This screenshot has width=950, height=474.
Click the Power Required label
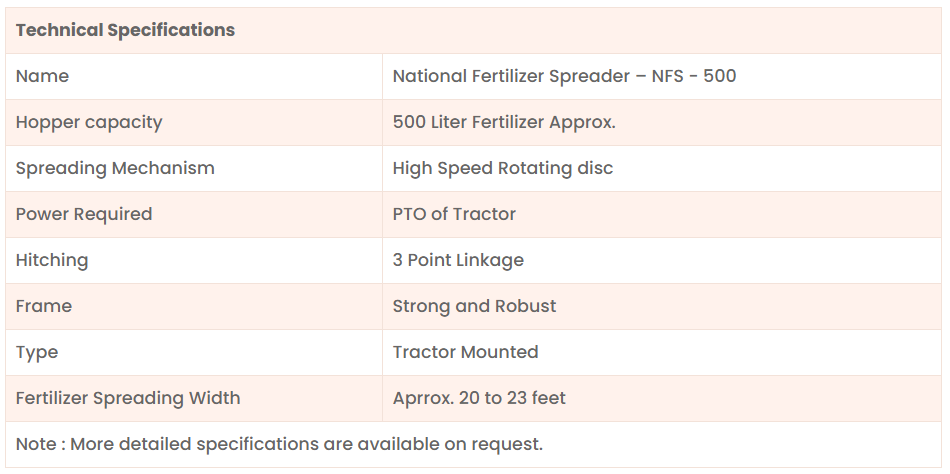[x=84, y=214]
